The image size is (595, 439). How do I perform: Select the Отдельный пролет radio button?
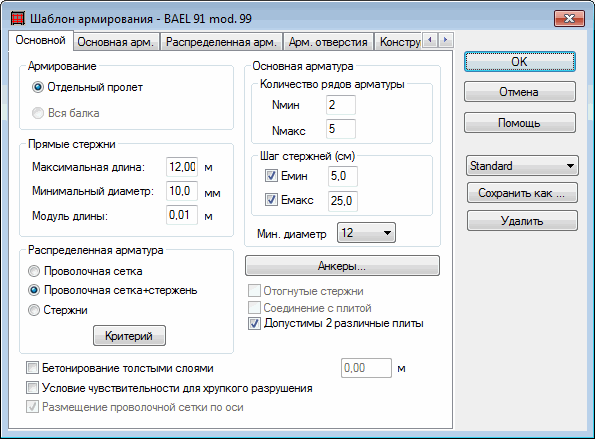[38, 87]
